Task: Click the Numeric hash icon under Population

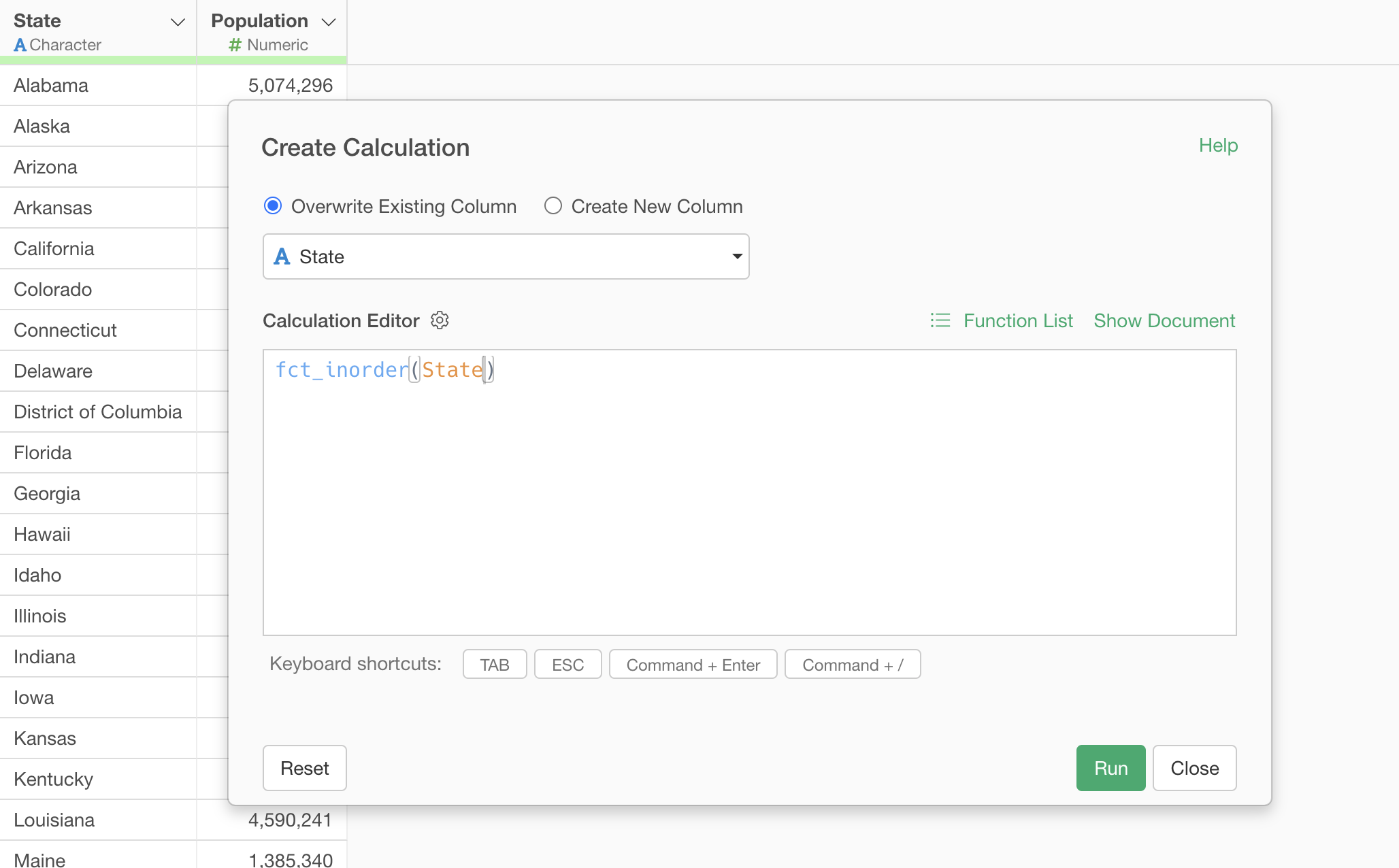Action: pos(235,45)
